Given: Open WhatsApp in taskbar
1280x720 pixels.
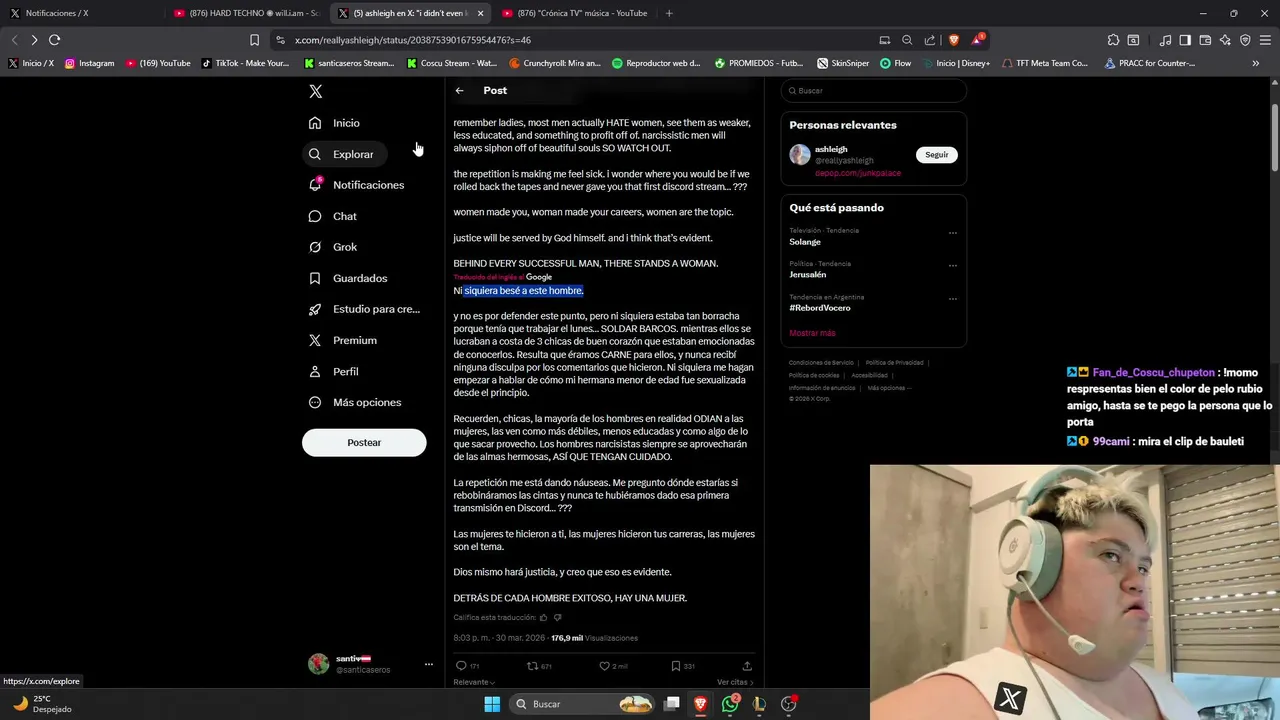Looking at the screenshot, I should [730, 704].
